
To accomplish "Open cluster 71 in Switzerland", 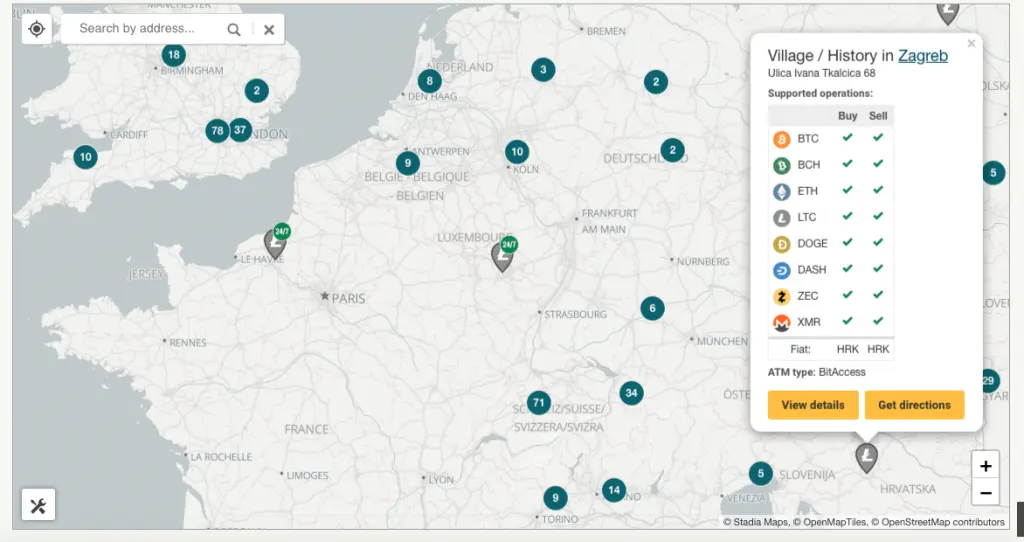I will point(539,402).
